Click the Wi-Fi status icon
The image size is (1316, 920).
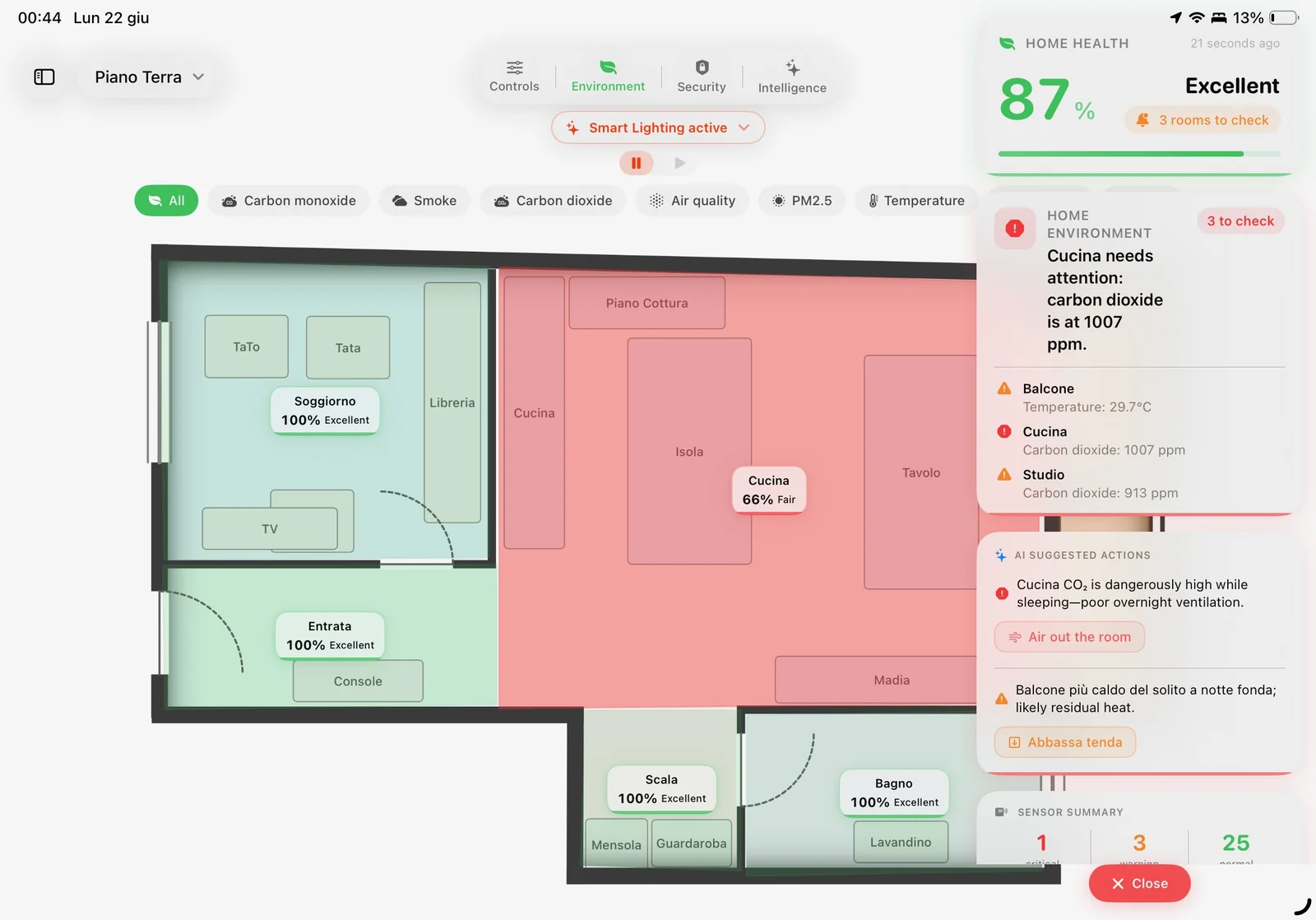(1197, 17)
